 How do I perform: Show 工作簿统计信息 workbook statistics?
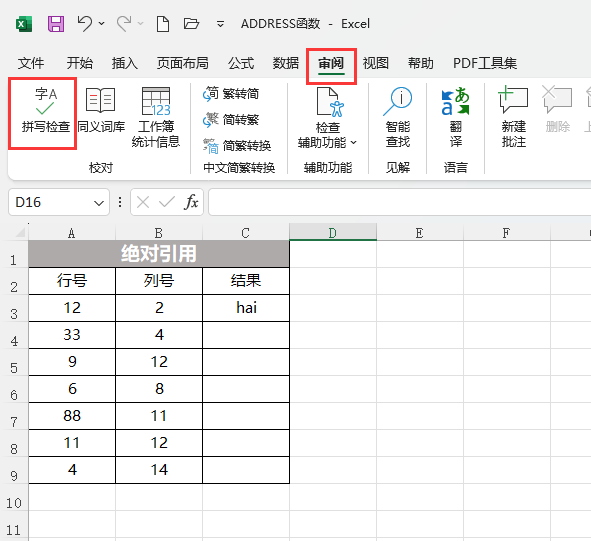156,117
